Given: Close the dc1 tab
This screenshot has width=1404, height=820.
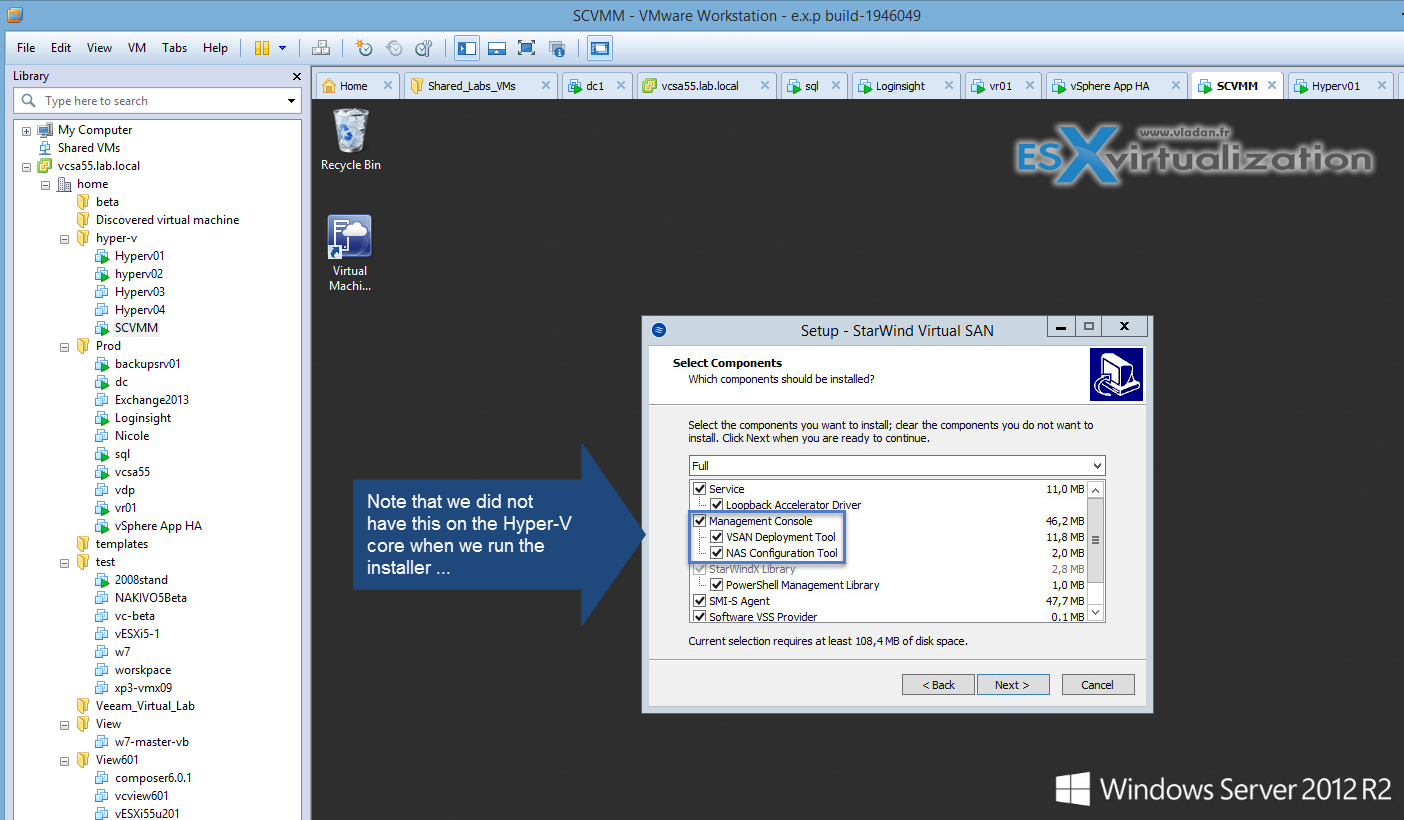Looking at the screenshot, I should tap(621, 86).
